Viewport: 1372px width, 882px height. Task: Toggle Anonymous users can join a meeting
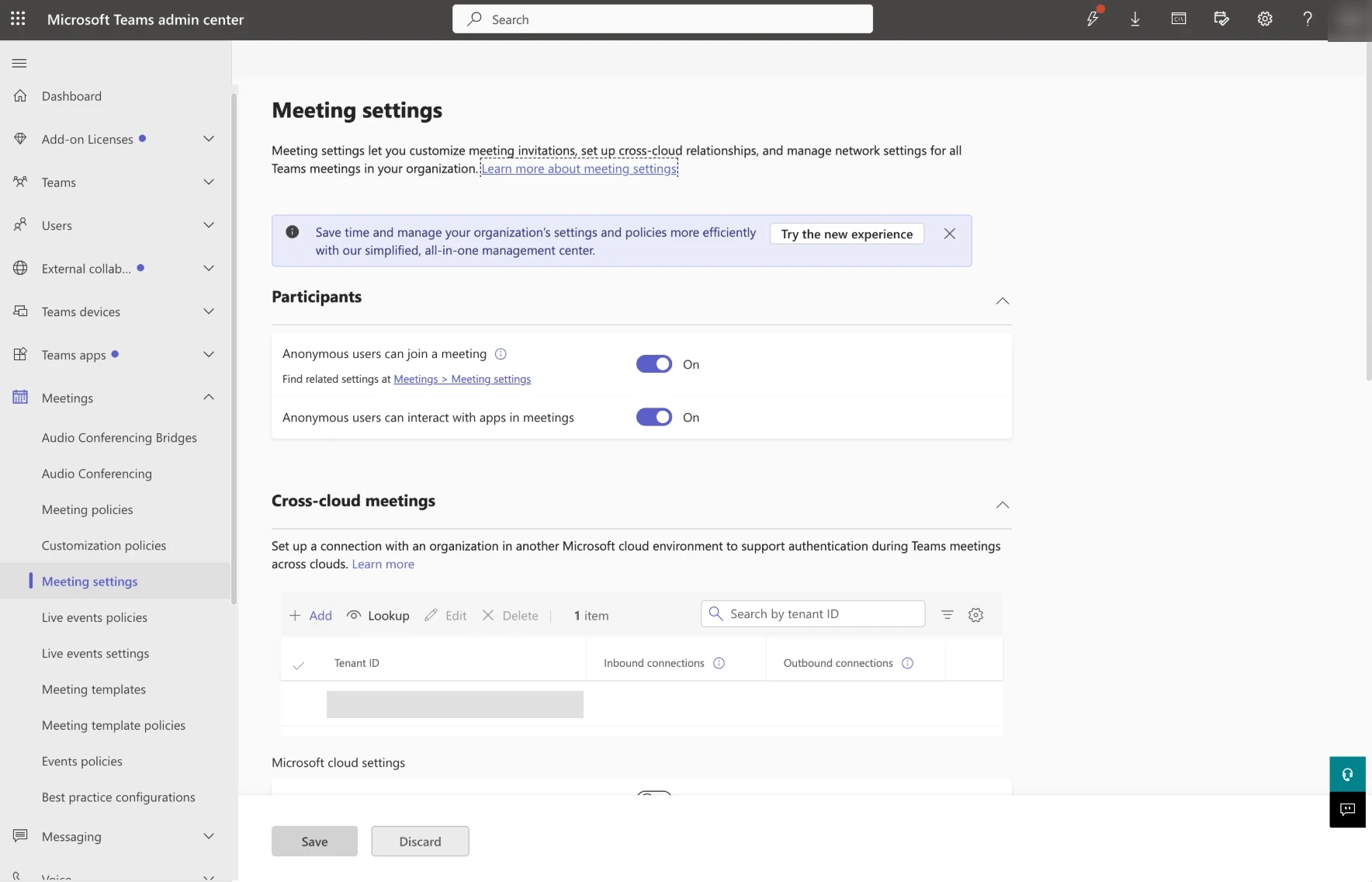[x=654, y=364]
